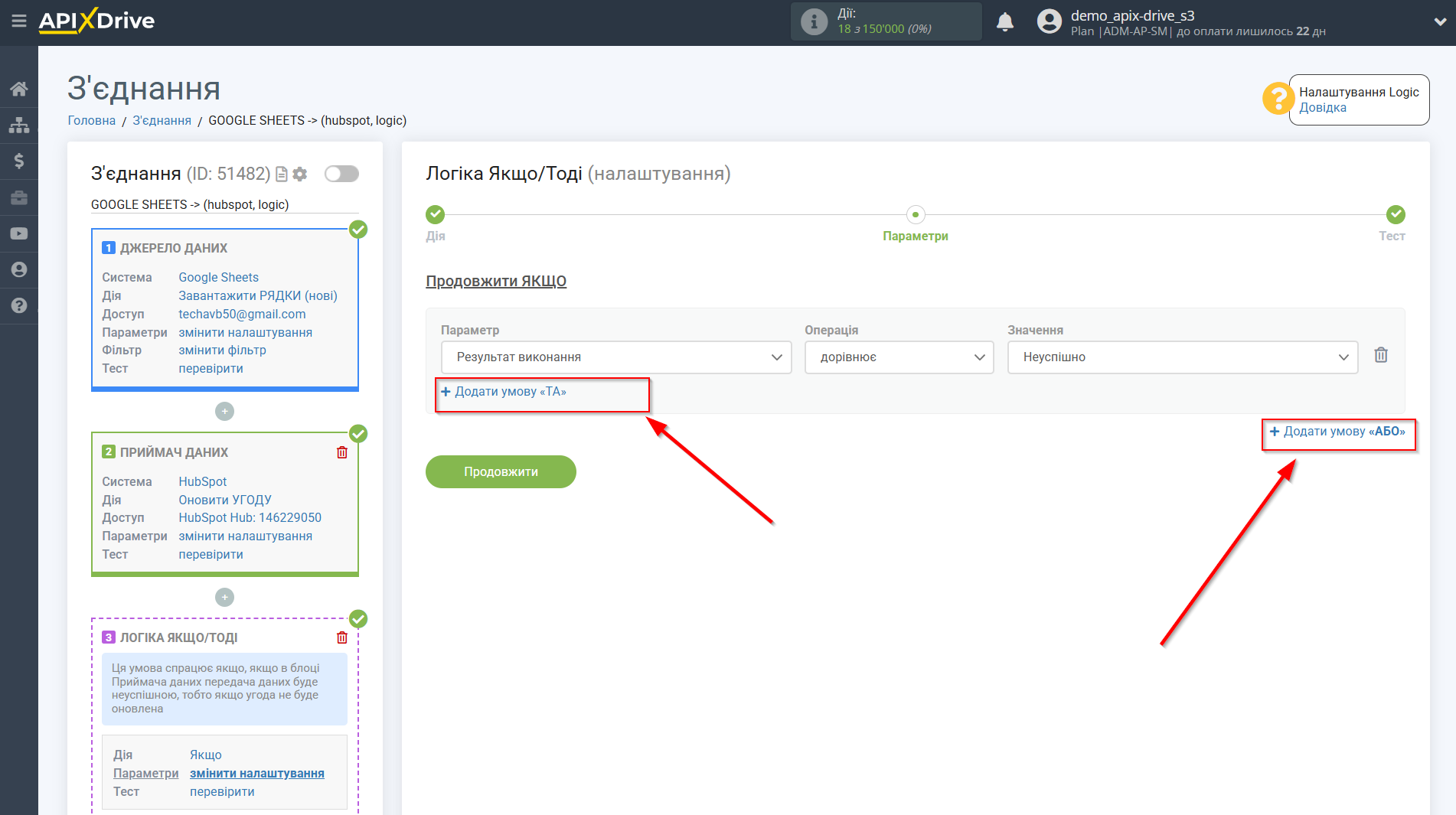1456x815 pixels.
Task: Open the briefcase sidebar icon
Action: coord(19,197)
